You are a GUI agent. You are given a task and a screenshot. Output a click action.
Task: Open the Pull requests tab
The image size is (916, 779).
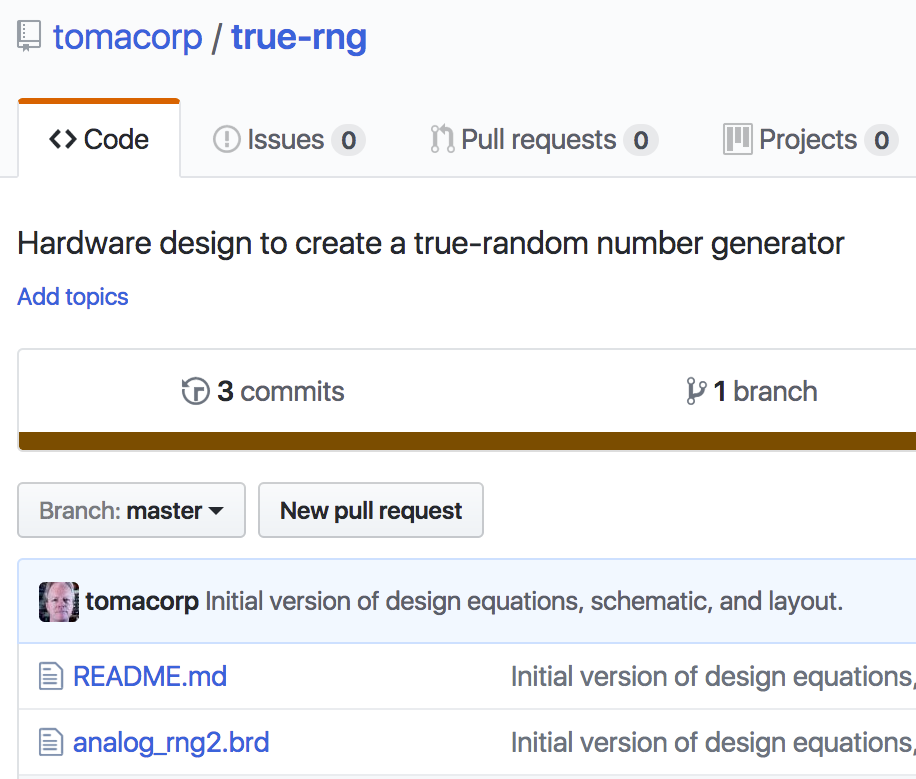(544, 140)
